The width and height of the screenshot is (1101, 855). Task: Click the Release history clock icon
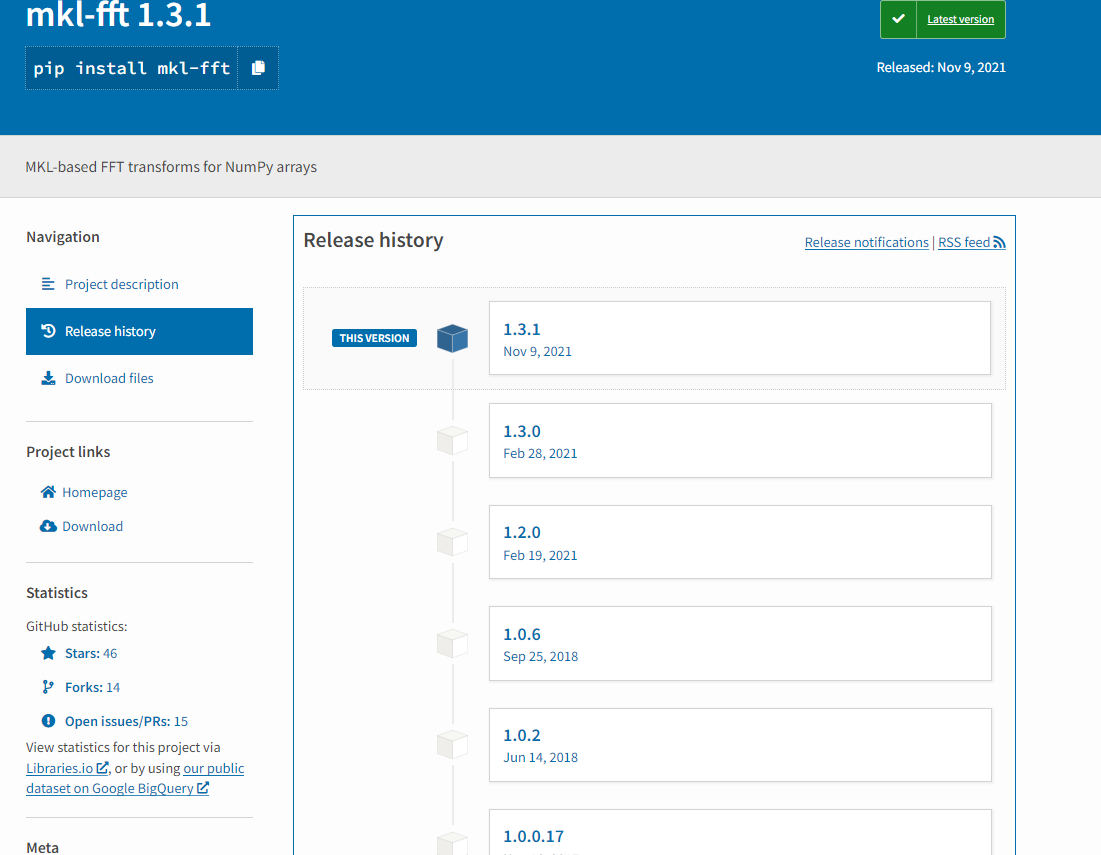coord(48,330)
